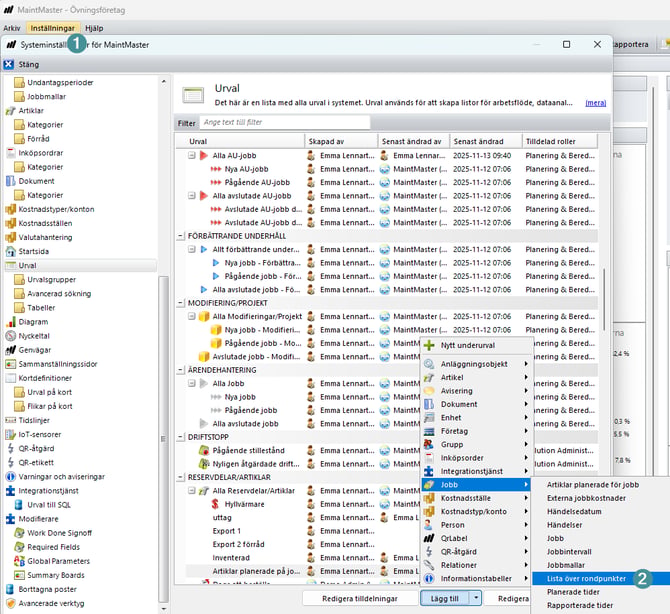Collapse the Alla Modifieringar/Projekt node
This screenshot has width=670, height=614.
click(x=192, y=316)
